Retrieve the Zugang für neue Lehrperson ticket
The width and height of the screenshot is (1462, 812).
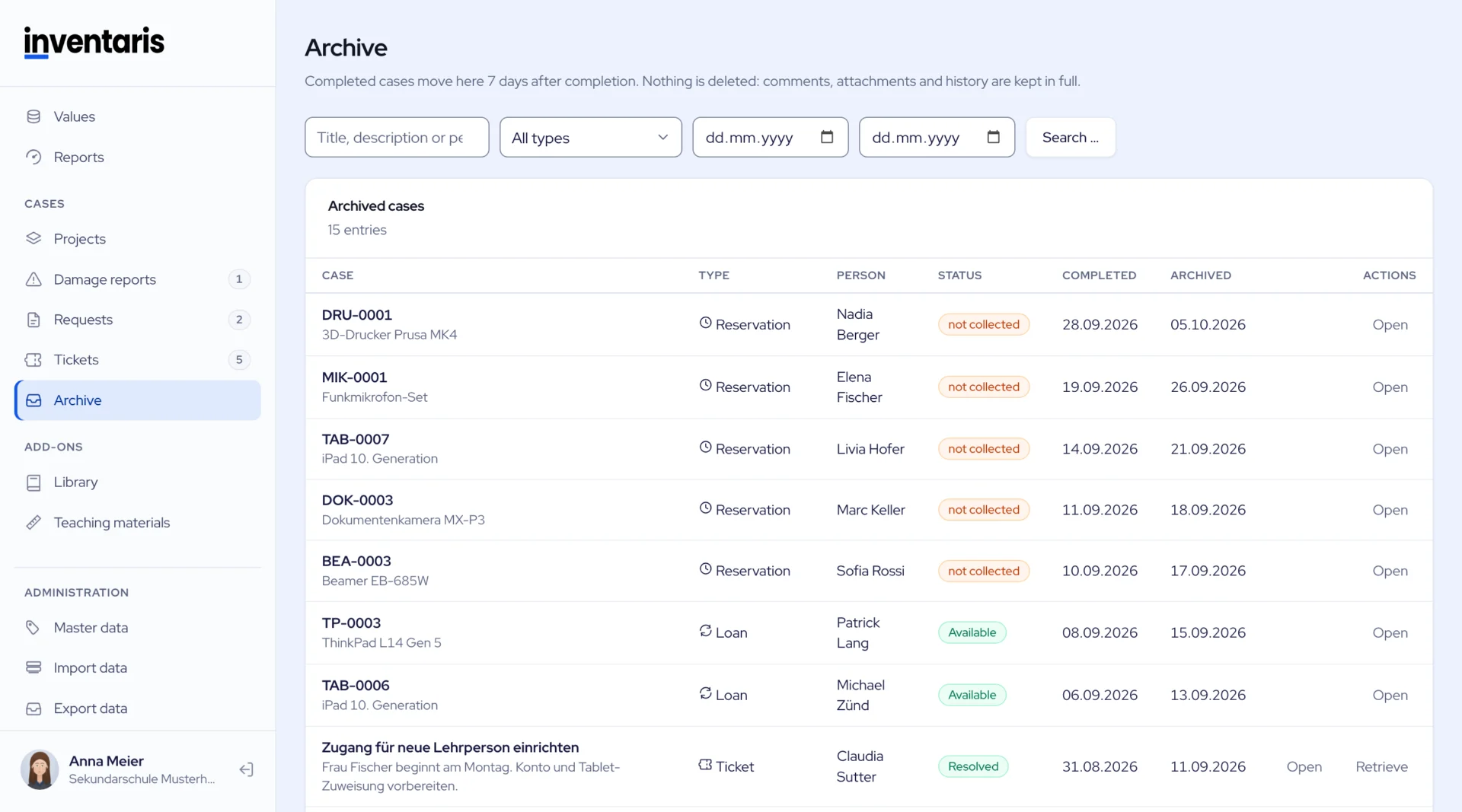pyautogui.click(x=1381, y=766)
